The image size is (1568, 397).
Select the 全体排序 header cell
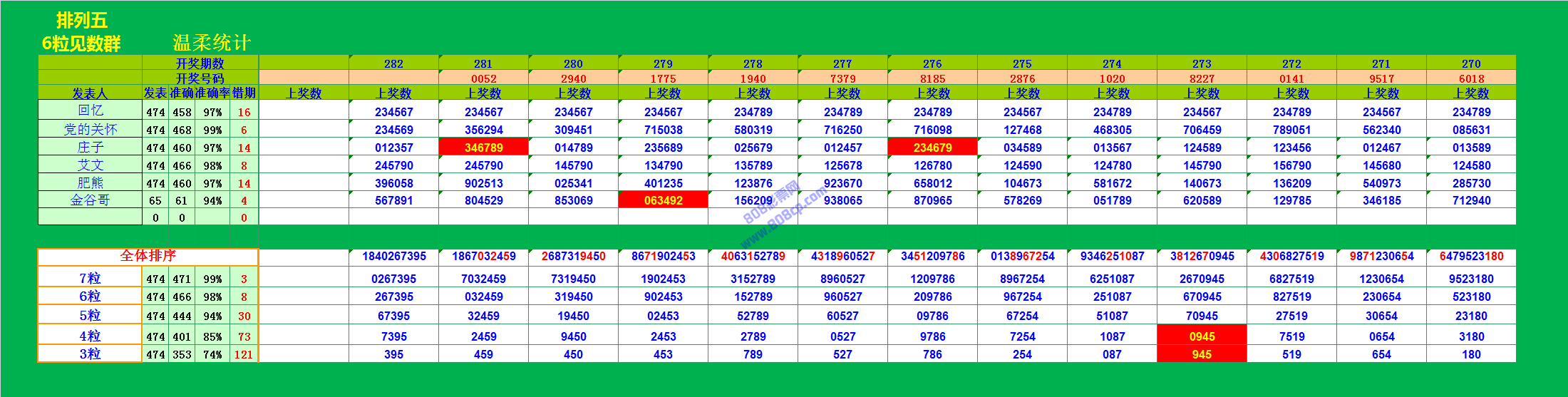(x=148, y=256)
